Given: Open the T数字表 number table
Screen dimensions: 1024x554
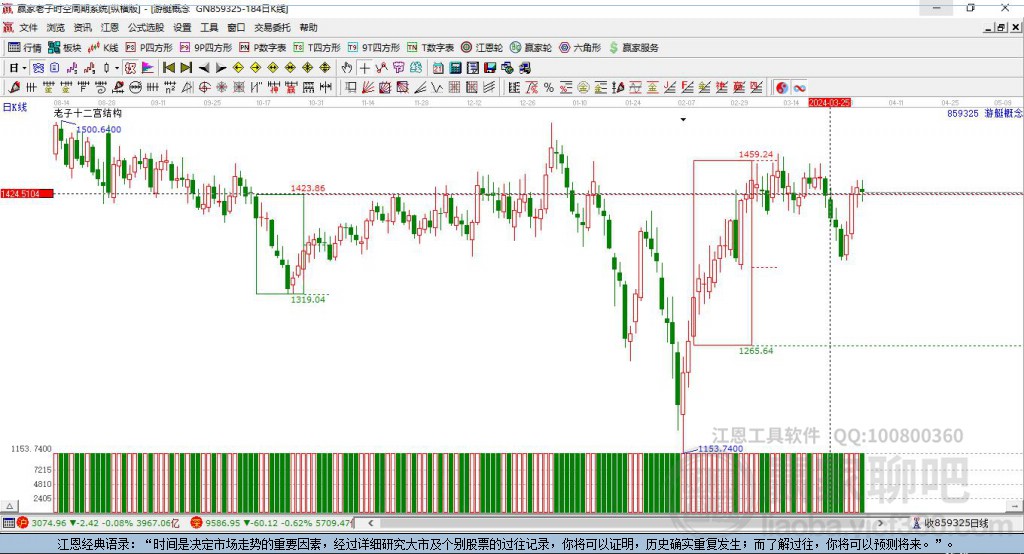Looking at the screenshot, I should coord(430,48).
